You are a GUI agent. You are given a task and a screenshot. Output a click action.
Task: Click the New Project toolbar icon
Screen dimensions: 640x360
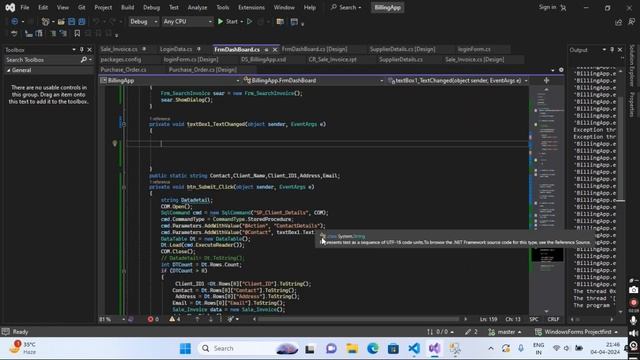45,21
